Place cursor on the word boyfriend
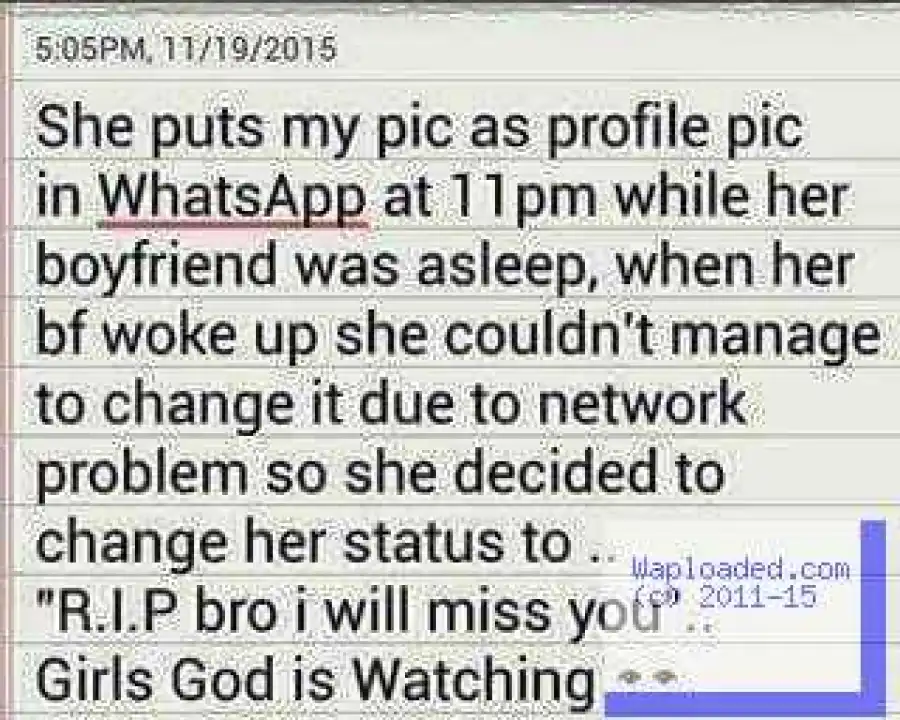 coord(156,268)
